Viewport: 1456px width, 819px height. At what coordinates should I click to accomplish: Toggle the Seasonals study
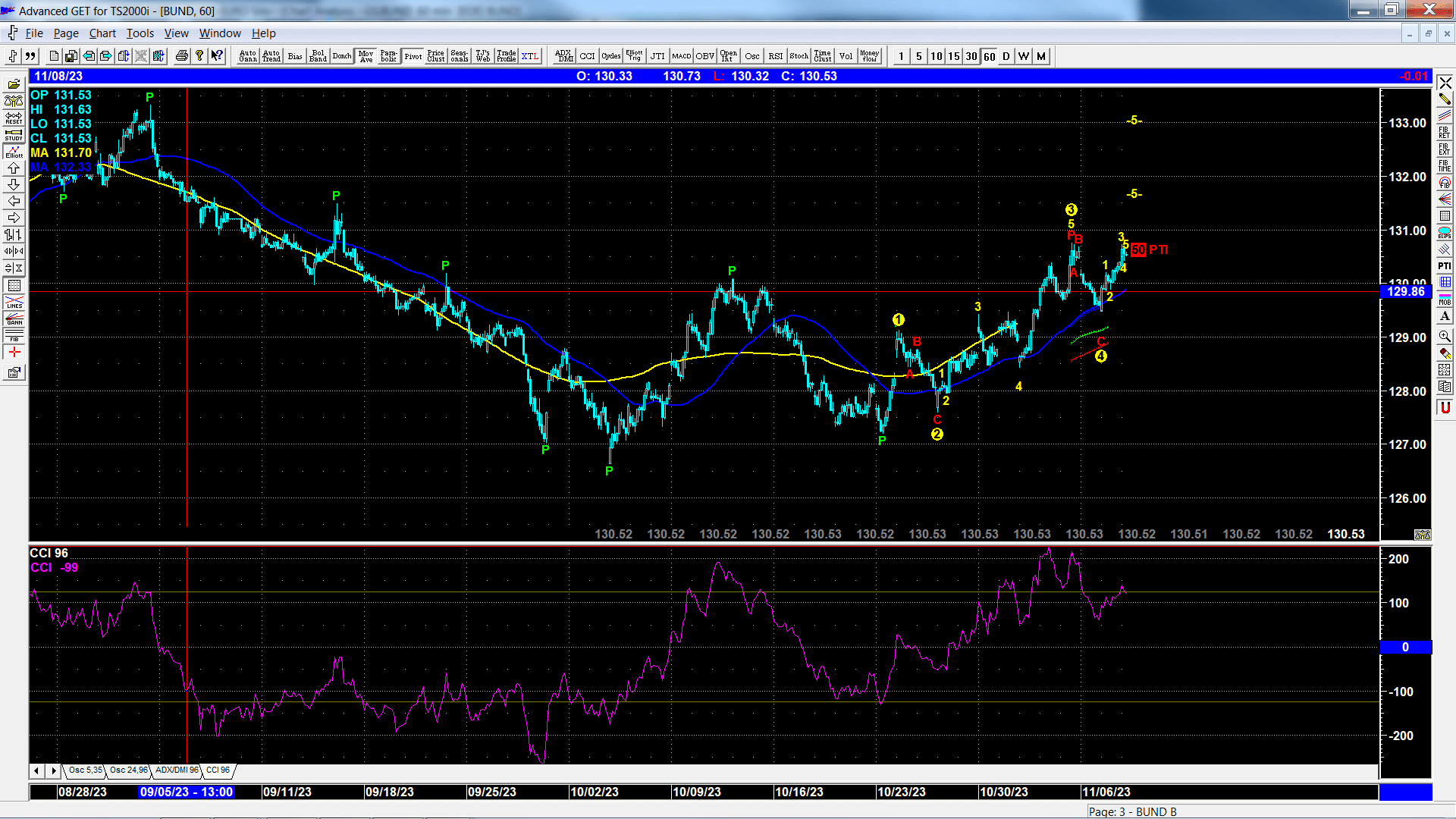[x=460, y=56]
